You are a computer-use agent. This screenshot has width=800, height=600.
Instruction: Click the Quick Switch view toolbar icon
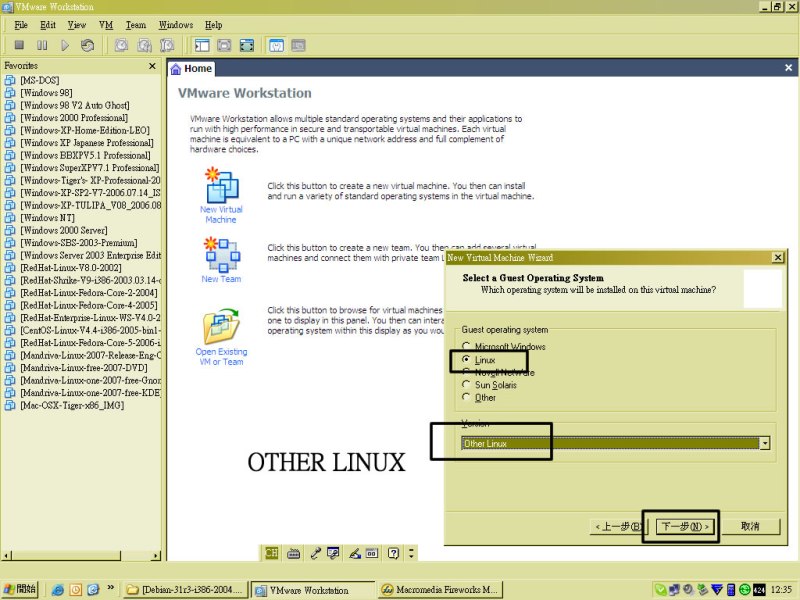tap(224, 45)
